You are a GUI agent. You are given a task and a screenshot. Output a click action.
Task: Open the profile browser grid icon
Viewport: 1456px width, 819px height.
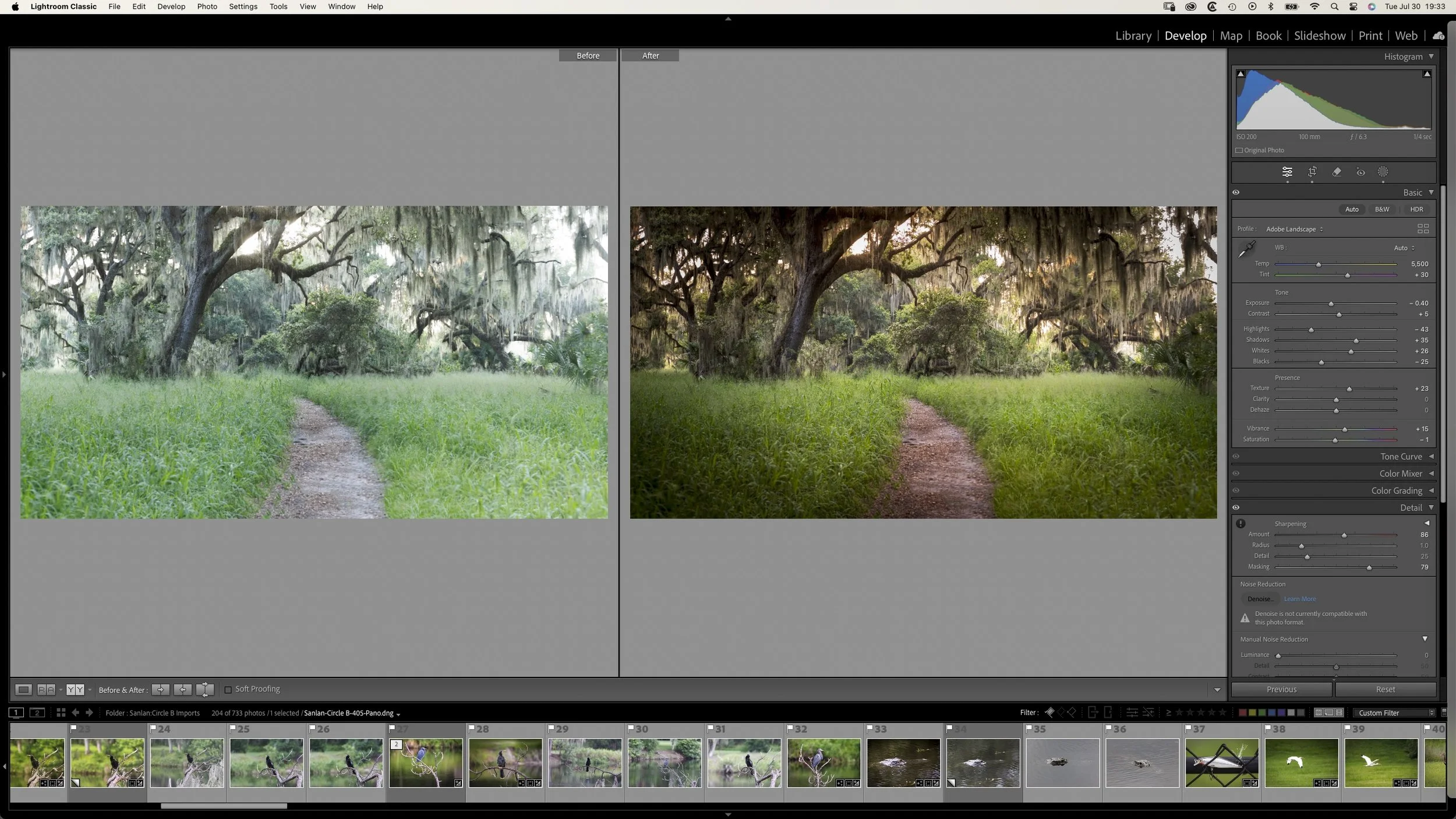tap(1423, 229)
